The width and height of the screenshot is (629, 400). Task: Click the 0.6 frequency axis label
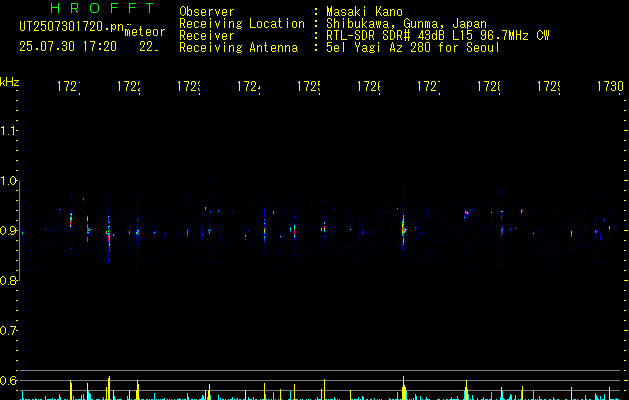click(x=8, y=380)
